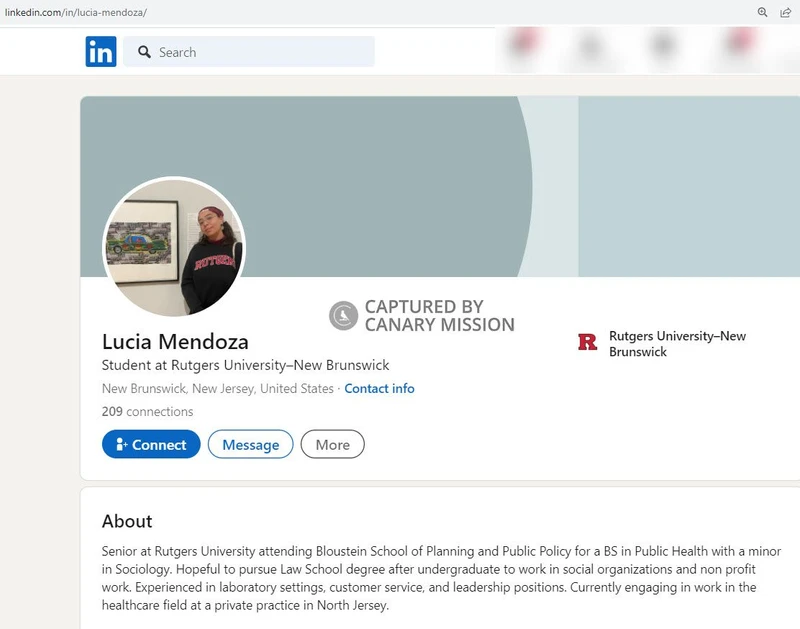
Task: Click 'New Brunswick, New Jersey, United States' location
Action: pyautogui.click(x=218, y=389)
